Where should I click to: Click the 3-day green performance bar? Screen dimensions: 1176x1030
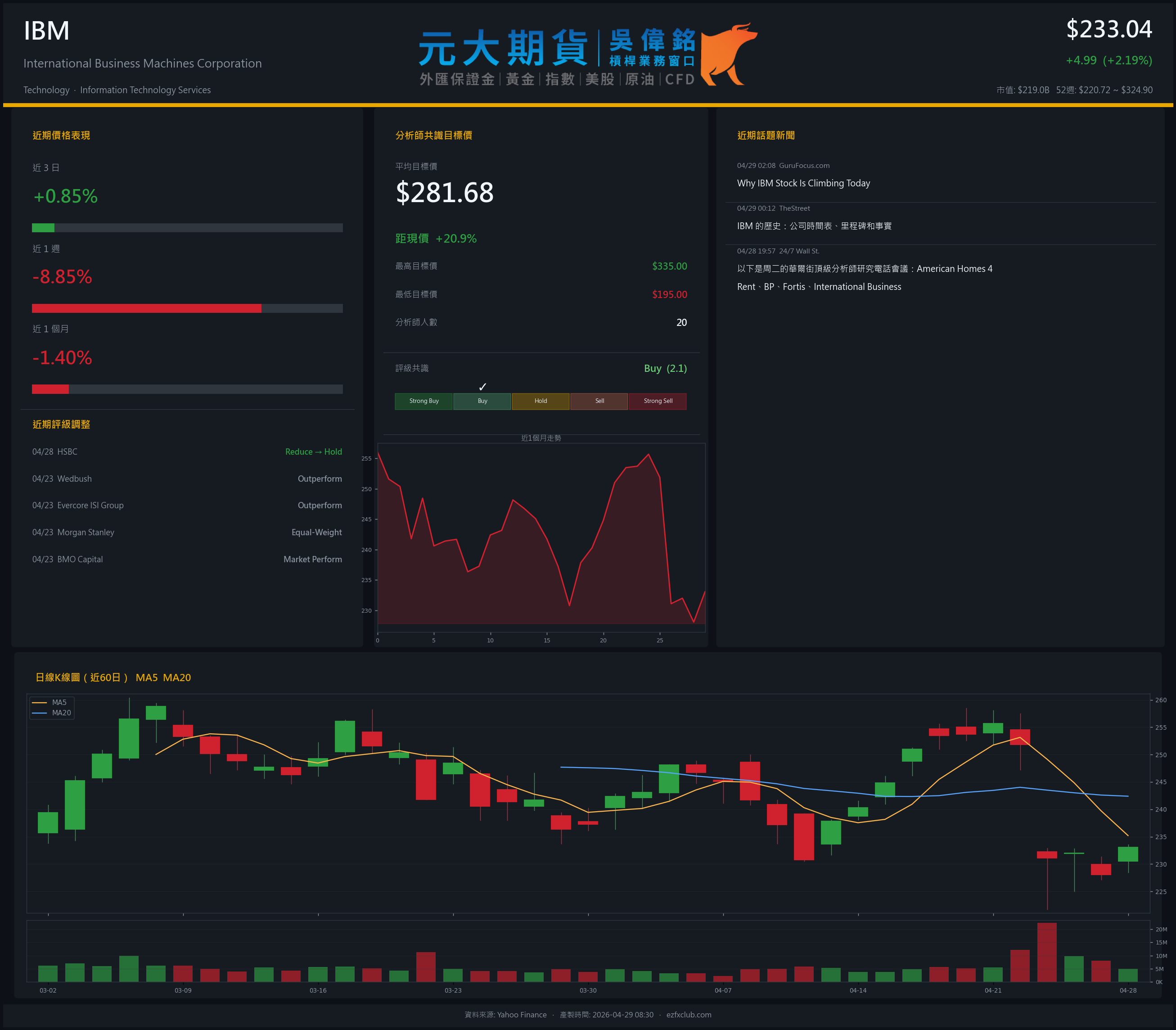click(43, 228)
